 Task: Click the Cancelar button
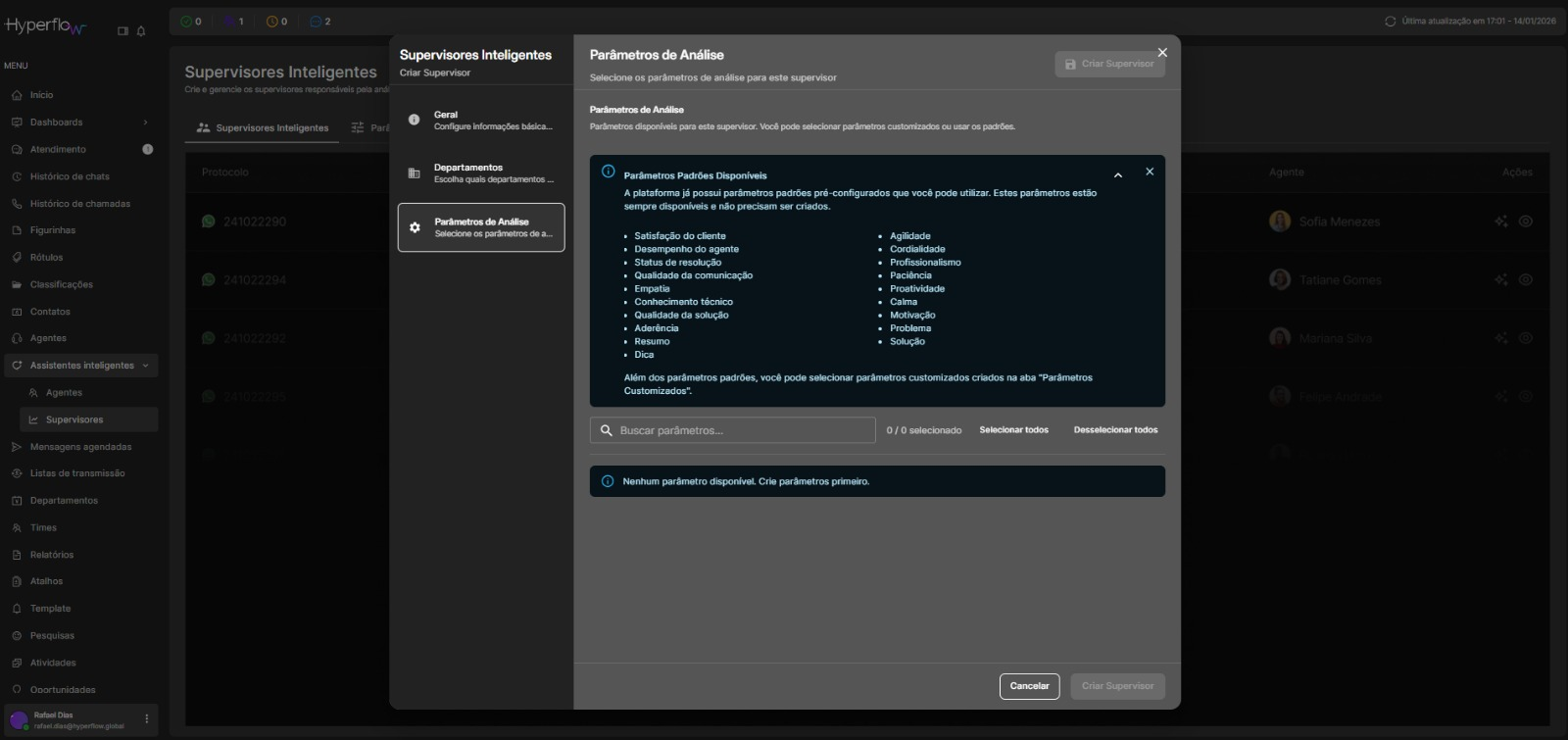point(1029,686)
